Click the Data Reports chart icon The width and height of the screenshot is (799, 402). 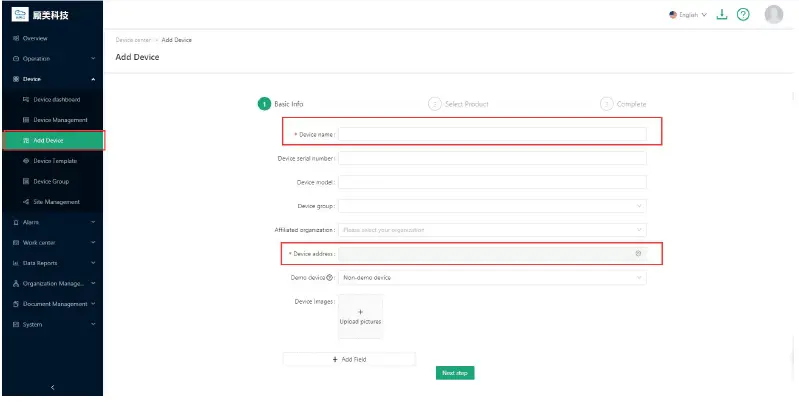point(16,263)
